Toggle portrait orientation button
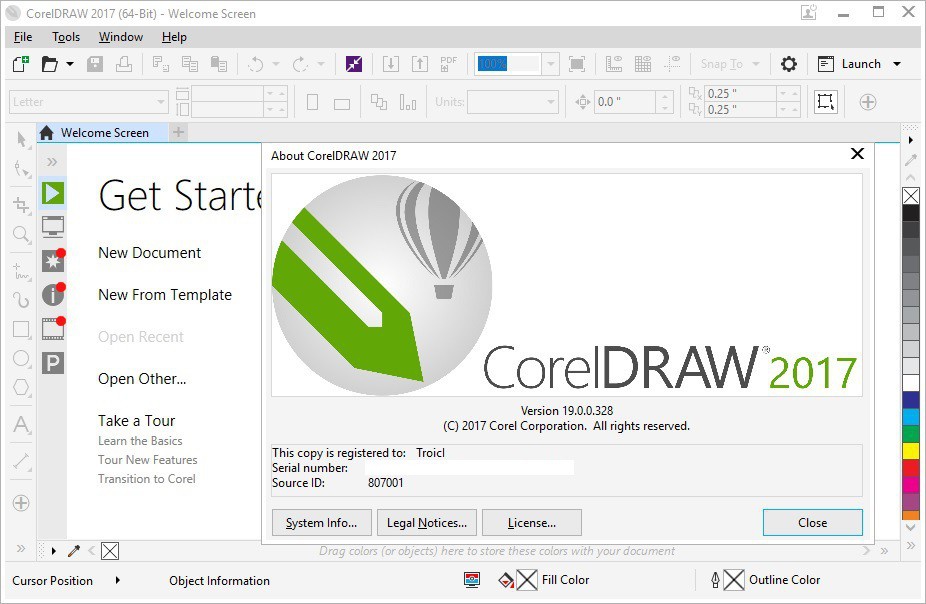This screenshot has width=926, height=604. click(312, 102)
